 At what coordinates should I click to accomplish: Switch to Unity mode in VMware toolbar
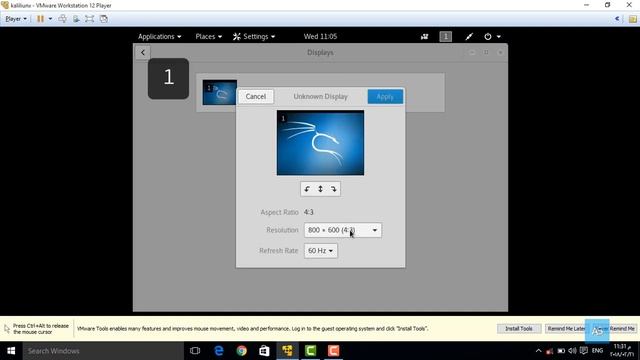tap(104, 19)
